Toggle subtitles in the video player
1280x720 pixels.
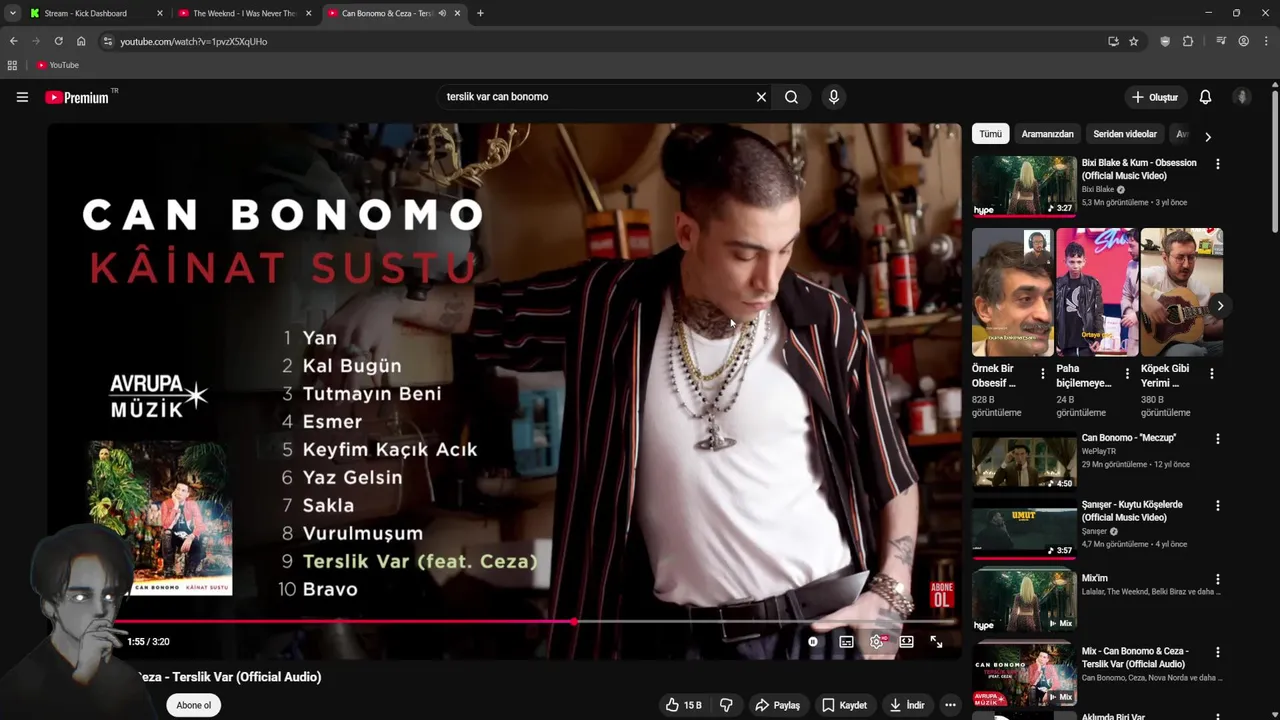[x=846, y=642]
